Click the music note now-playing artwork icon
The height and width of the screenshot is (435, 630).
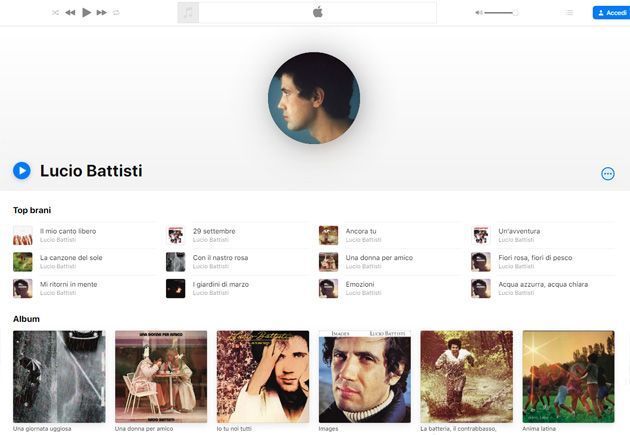click(188, 12)
